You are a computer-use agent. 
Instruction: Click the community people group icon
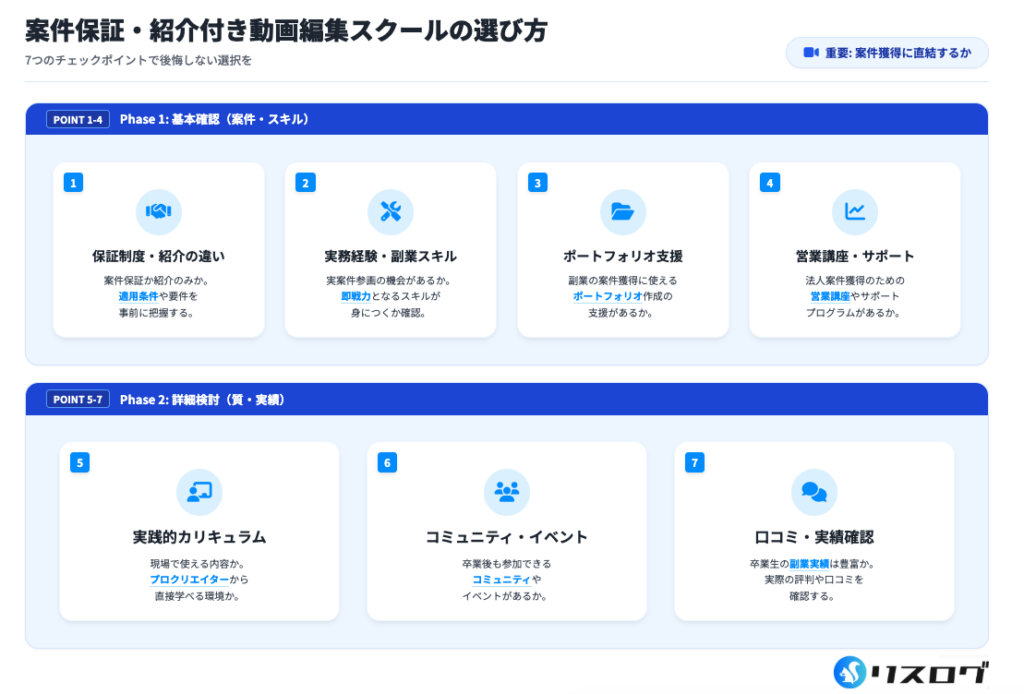506,492
